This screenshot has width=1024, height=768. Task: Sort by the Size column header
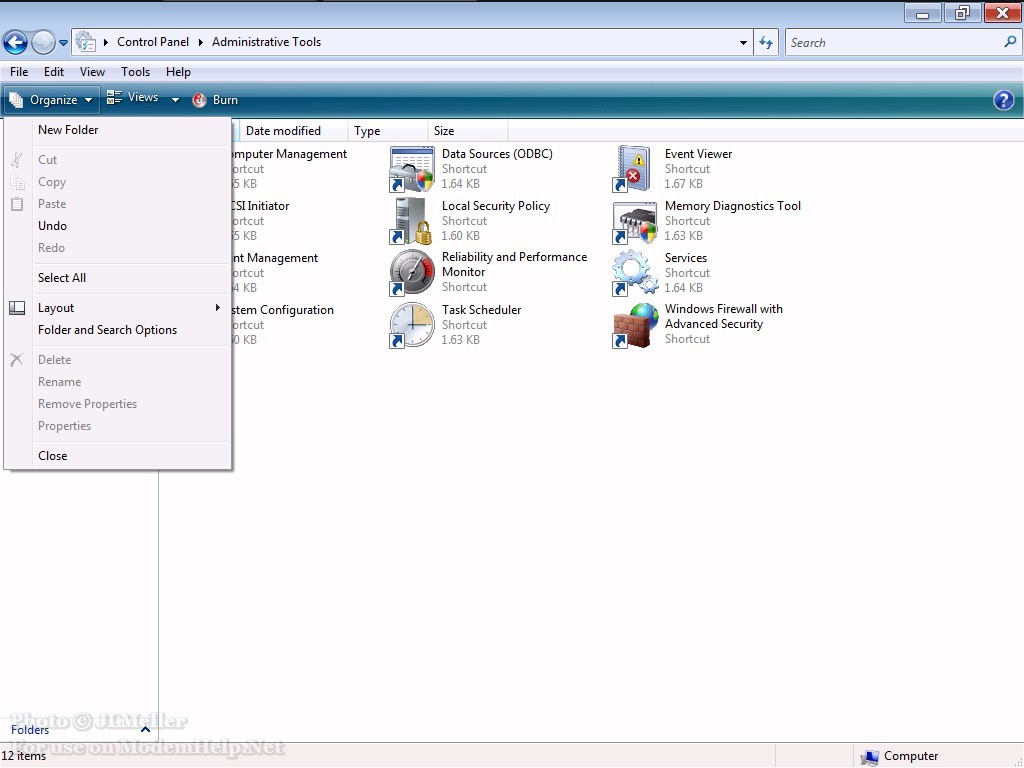click(468, 131)
